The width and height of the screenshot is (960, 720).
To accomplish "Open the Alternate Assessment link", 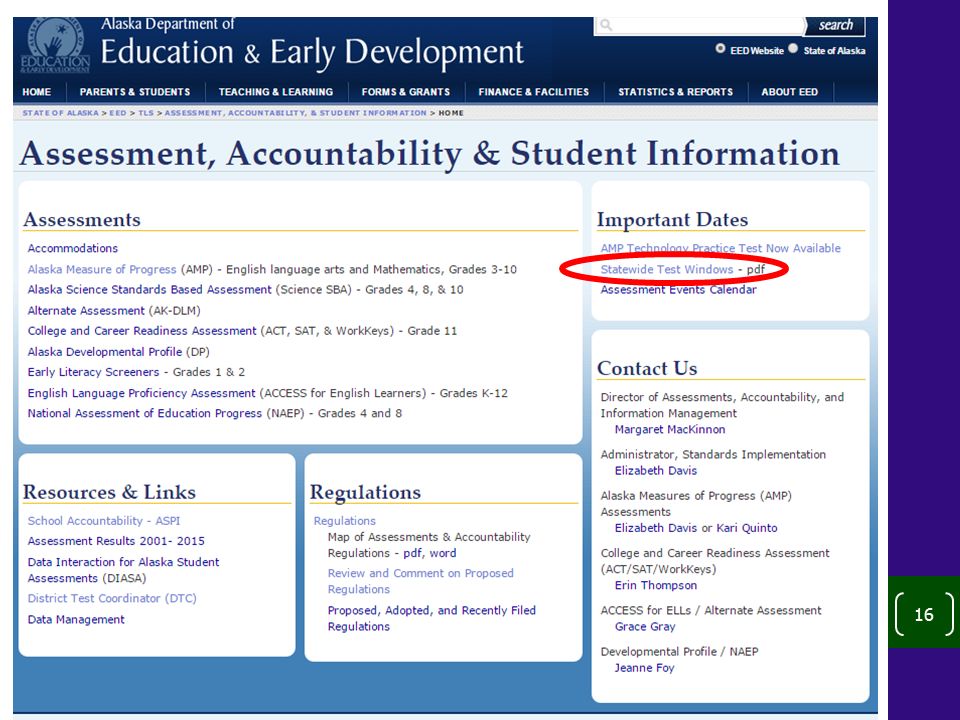I will [x=86, y=310].
